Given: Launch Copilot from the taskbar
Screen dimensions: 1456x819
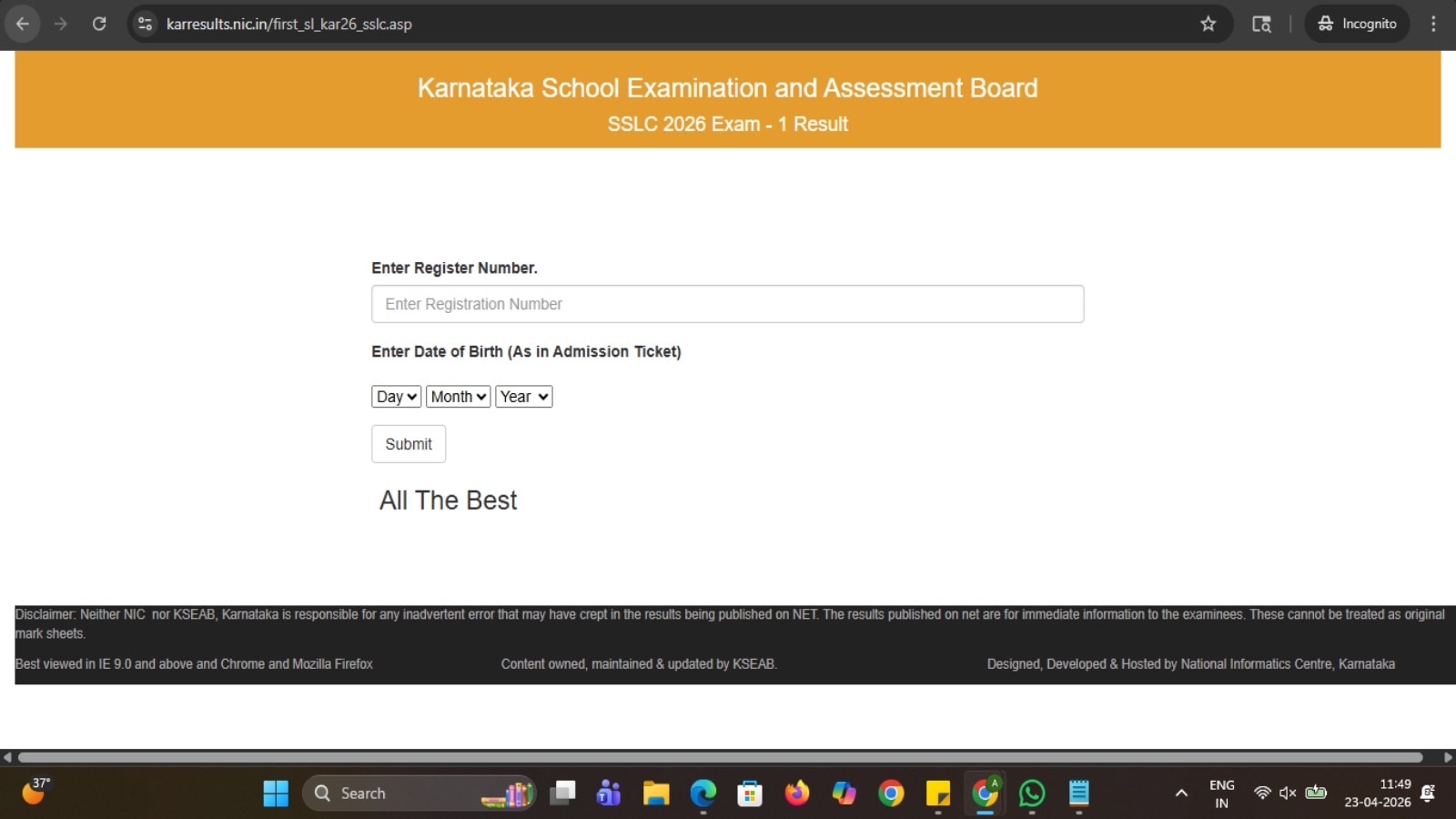Looking at the screenshot, I should coord(844,794).
